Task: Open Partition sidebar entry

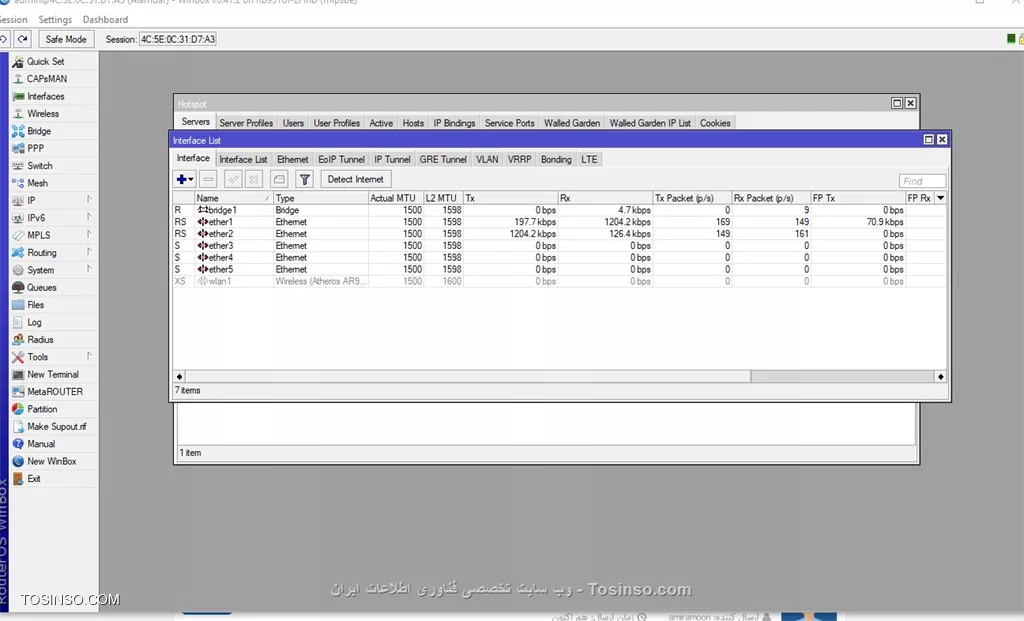Action: point(42,409)
